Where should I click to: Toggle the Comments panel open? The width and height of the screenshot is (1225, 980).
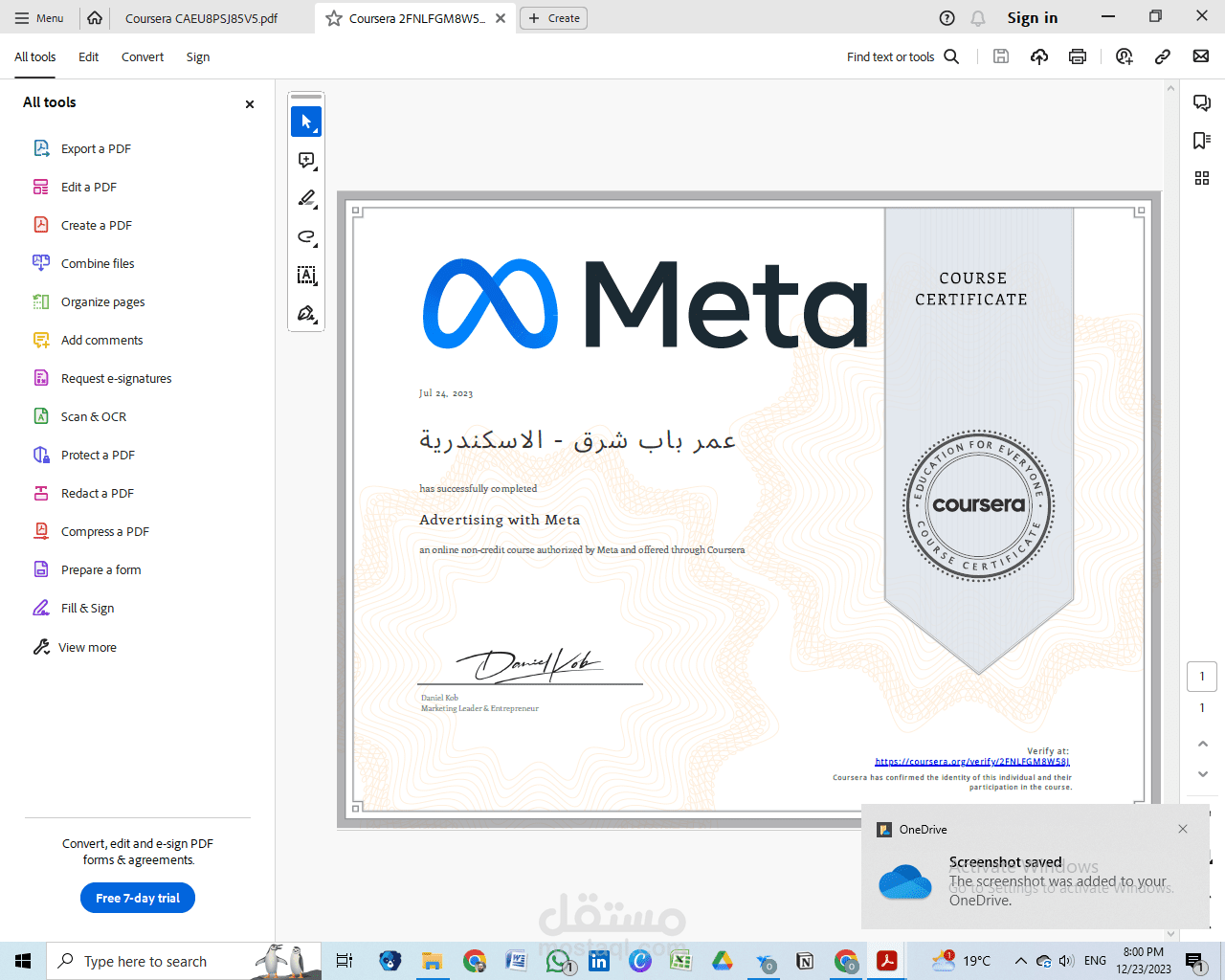pyautogui.click(x=1202, y=102)
